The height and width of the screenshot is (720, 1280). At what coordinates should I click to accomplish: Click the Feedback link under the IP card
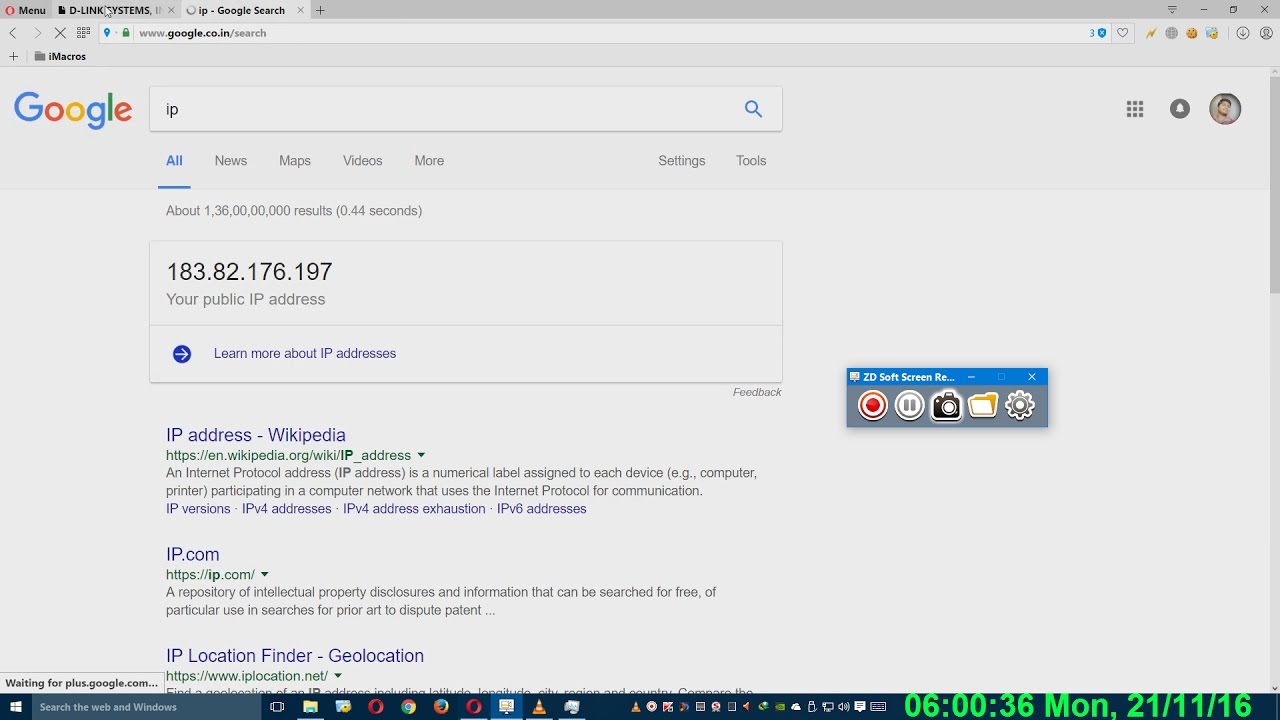click(757, 392)
